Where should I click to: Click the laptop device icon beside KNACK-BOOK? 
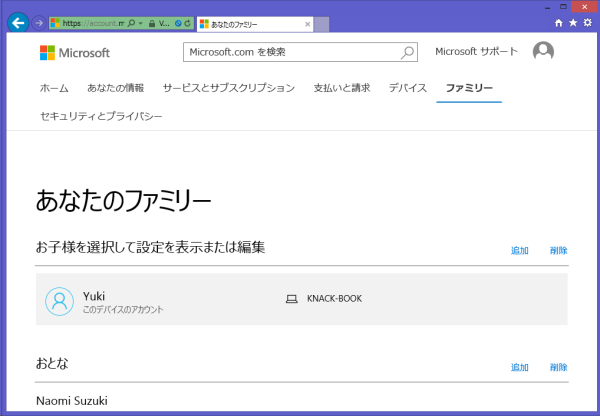pos(292,299)
